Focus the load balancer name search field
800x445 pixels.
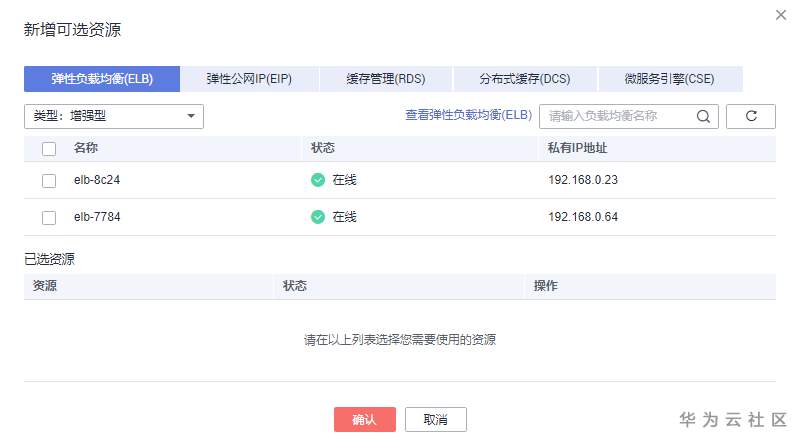click(618, 116)
